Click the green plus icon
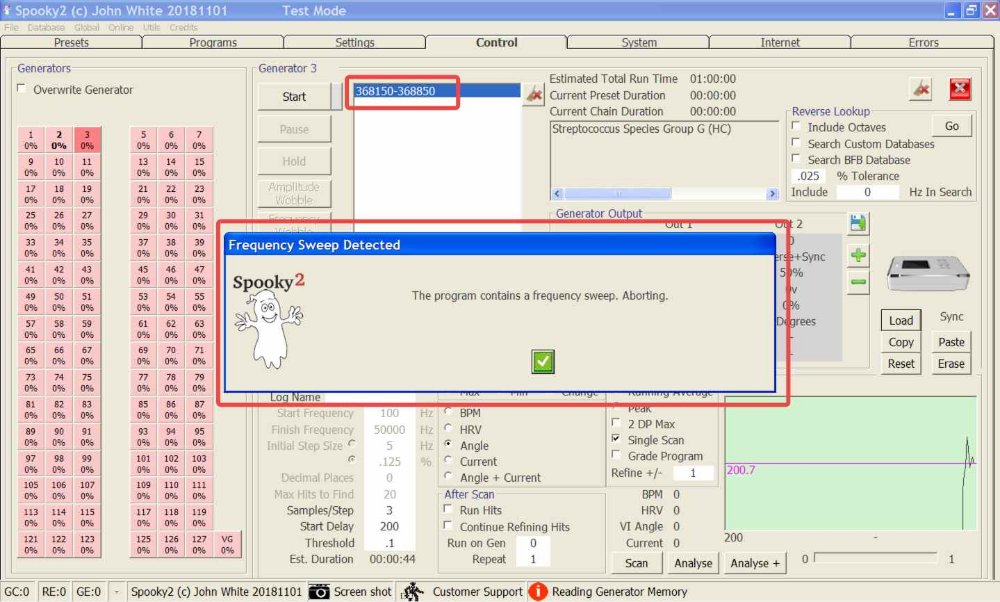 [858, 255]
